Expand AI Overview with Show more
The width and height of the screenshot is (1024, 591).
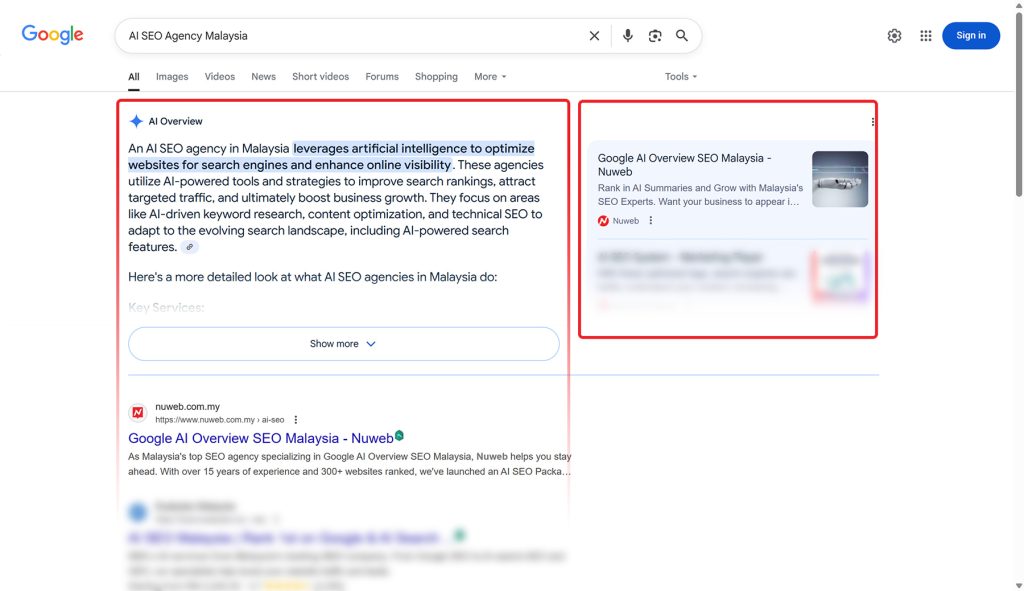344,343
